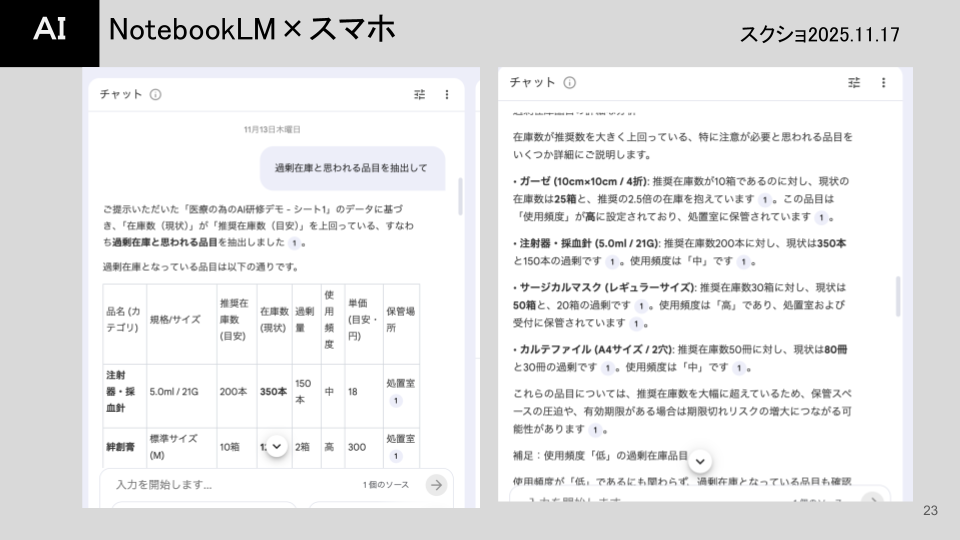Click citation 1 after 抽出しました in left panel
Image resolution: width=960 pixels, height=540 pixels.
click(294, 242)
